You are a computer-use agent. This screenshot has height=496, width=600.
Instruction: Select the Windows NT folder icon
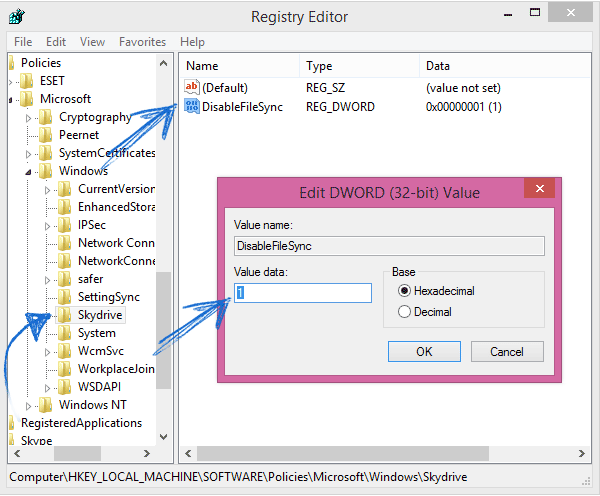point(47,405)
